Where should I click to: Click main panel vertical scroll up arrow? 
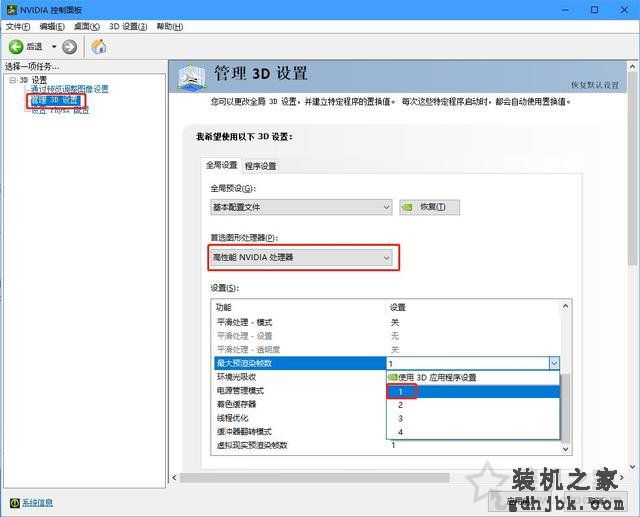coord(633,66)
